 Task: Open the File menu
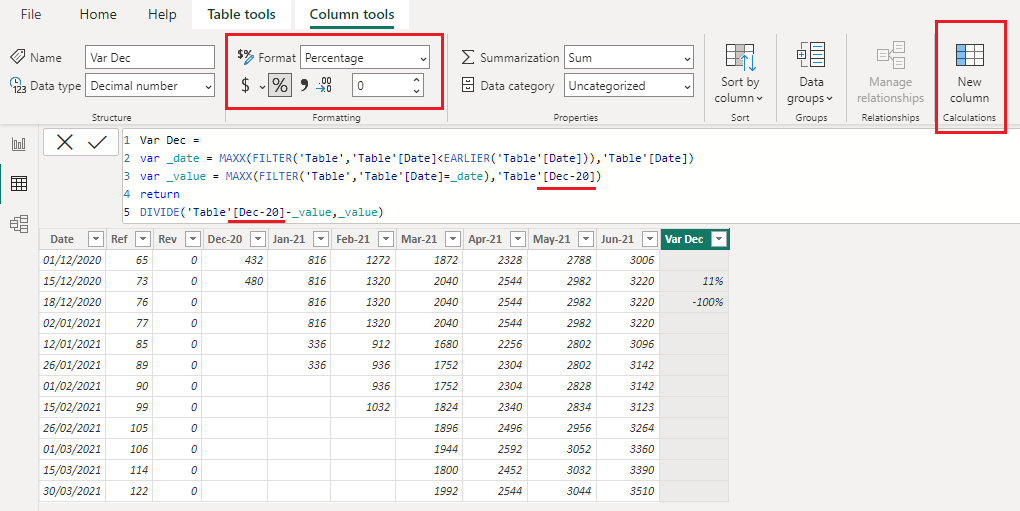(31, 14)
